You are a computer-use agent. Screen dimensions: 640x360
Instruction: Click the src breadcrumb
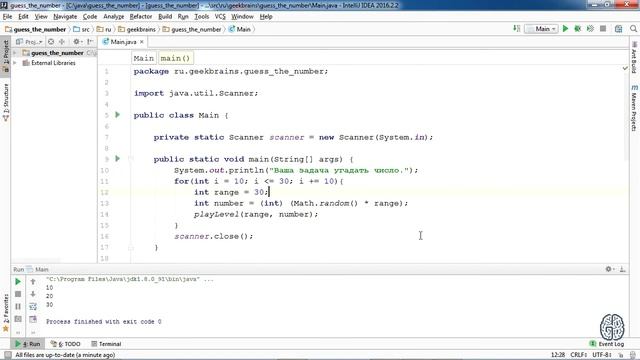pos(82,29)
